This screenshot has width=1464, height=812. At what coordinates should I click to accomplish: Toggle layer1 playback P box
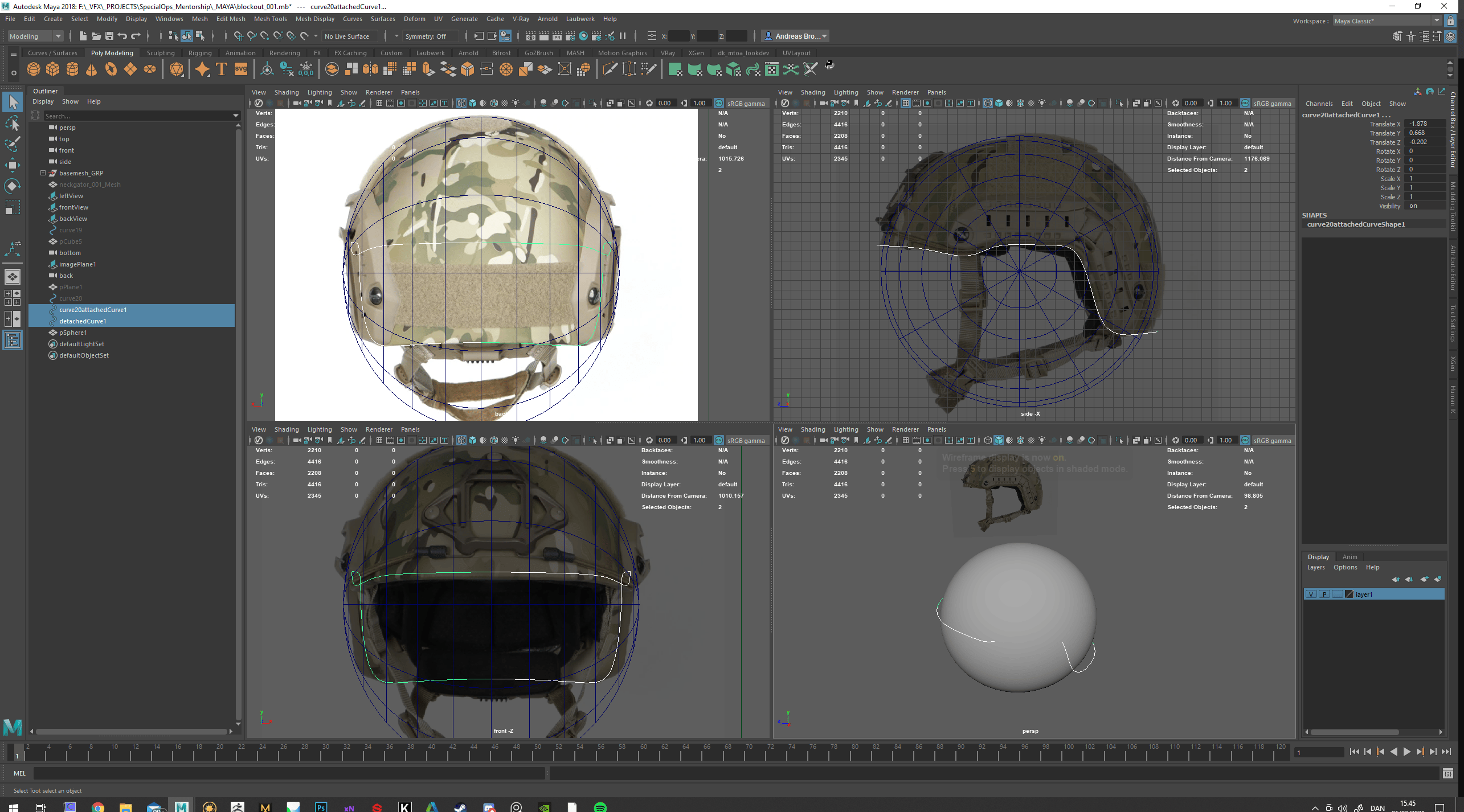coord(1324,594)
